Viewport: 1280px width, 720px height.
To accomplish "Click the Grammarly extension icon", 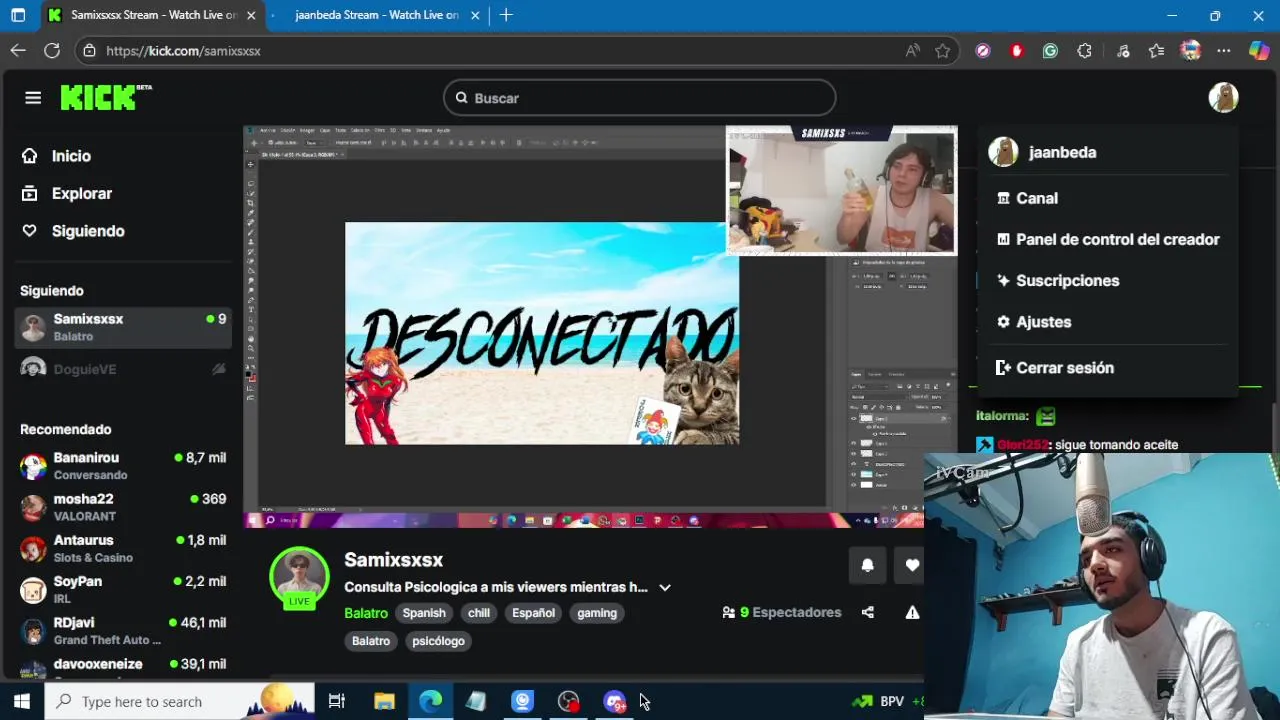I will pyautogui.click(x=1050, y=50).
